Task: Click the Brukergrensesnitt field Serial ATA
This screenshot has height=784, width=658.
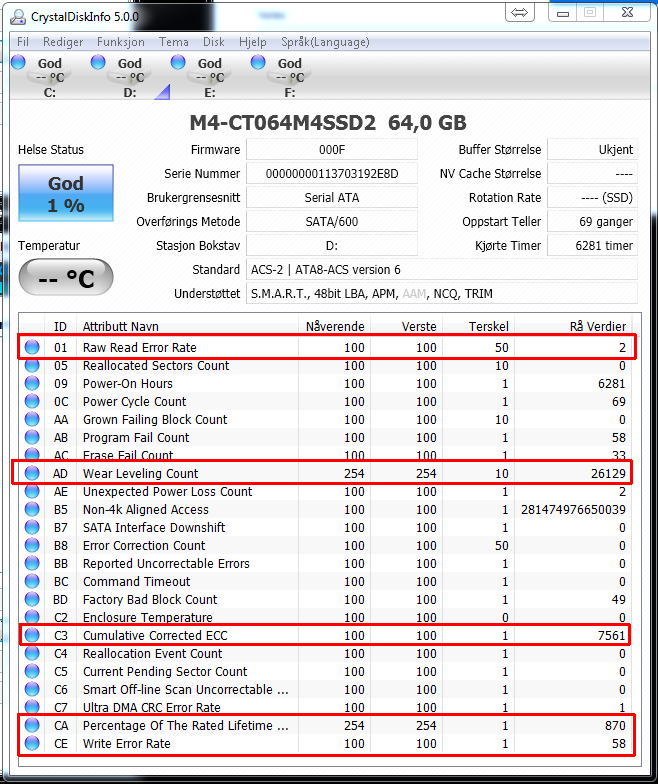Action: (x=332, y=198)
